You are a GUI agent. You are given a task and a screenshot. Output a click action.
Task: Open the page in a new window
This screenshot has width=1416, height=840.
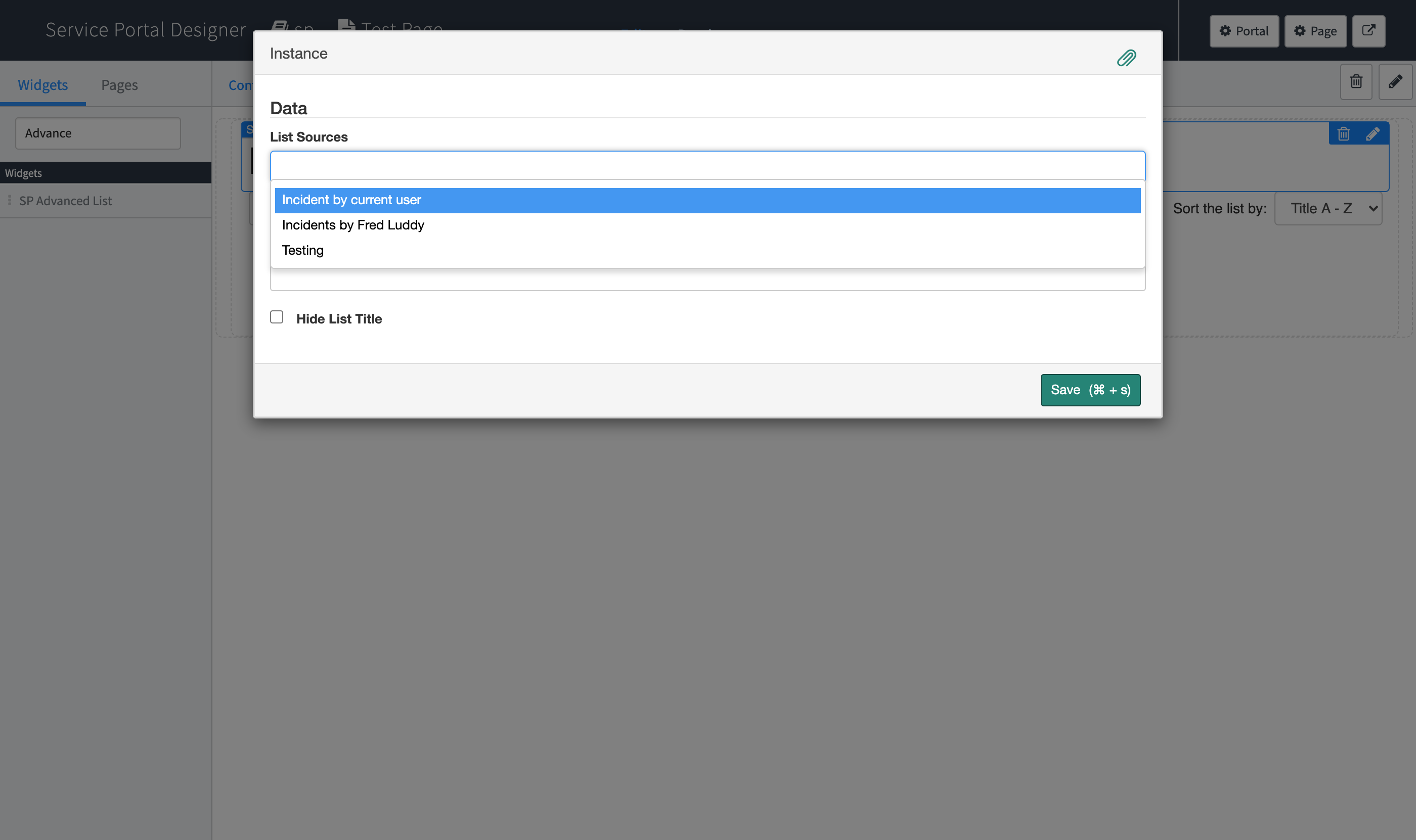[x=1369, y=30]
